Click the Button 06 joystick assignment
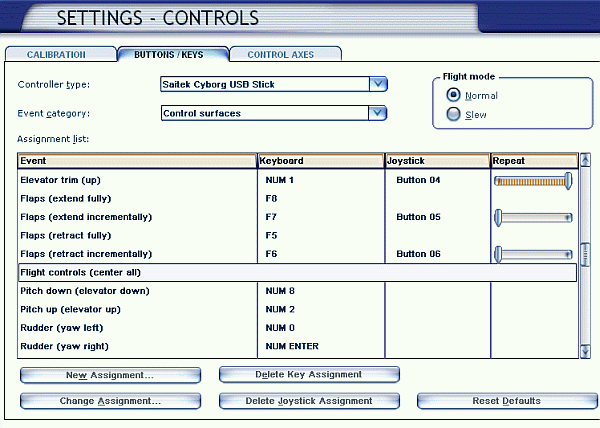 coord(418,254)
